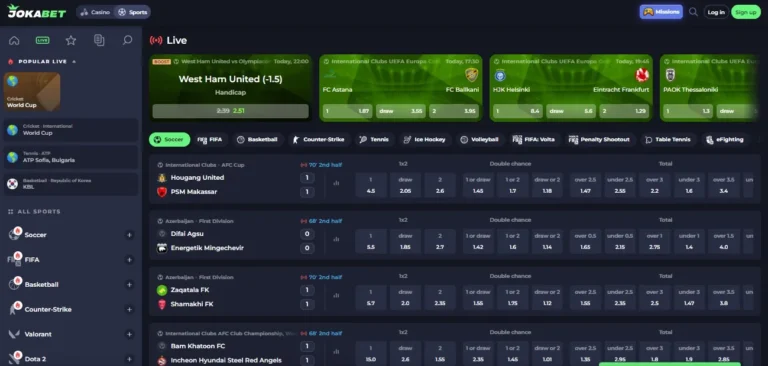This screenshot has height=366, width=768.
Task: Click the Valorant icon in All Sports
Action: pyautogui.click(x=14, y=334)
